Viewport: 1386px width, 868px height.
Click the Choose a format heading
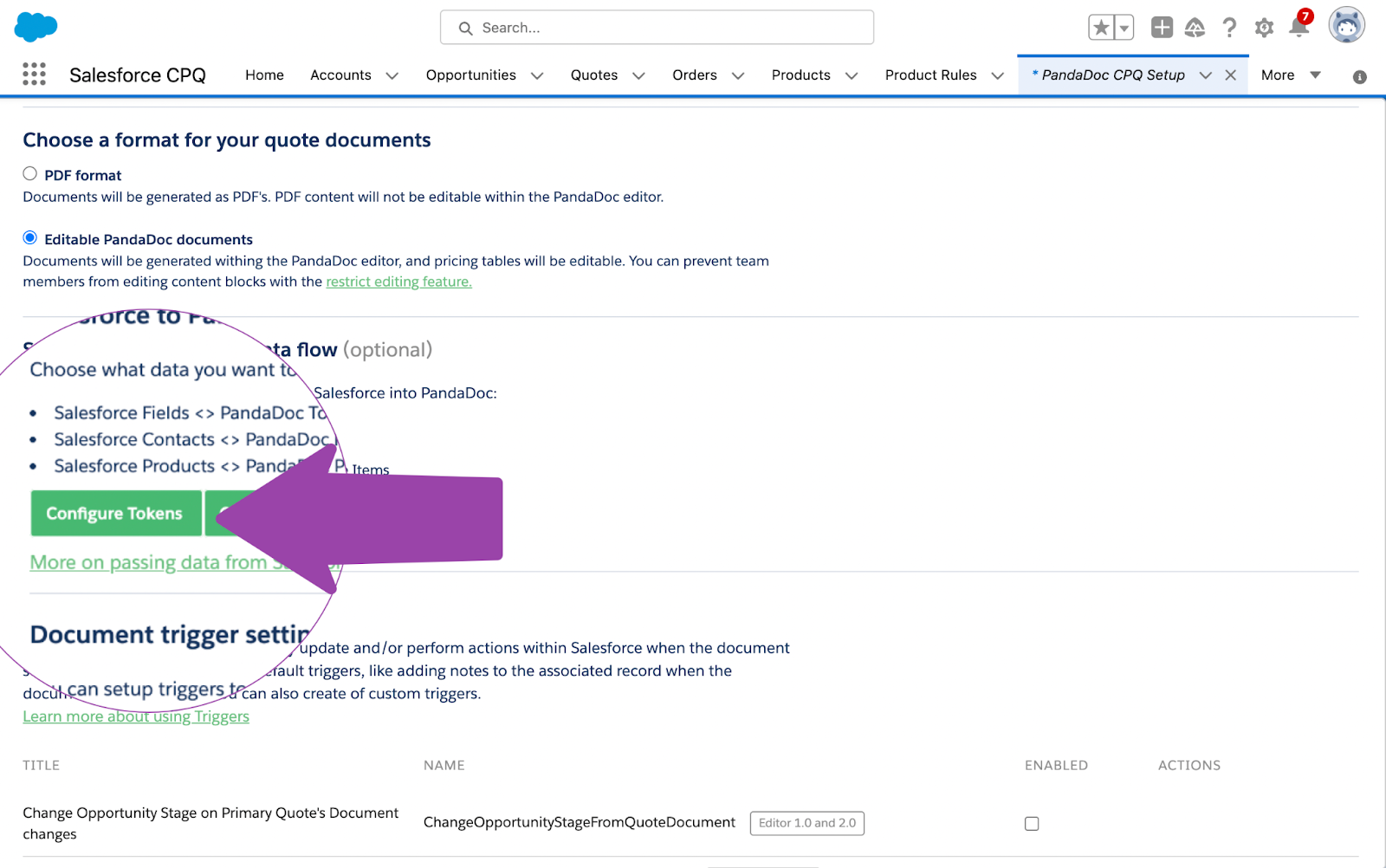227,140
